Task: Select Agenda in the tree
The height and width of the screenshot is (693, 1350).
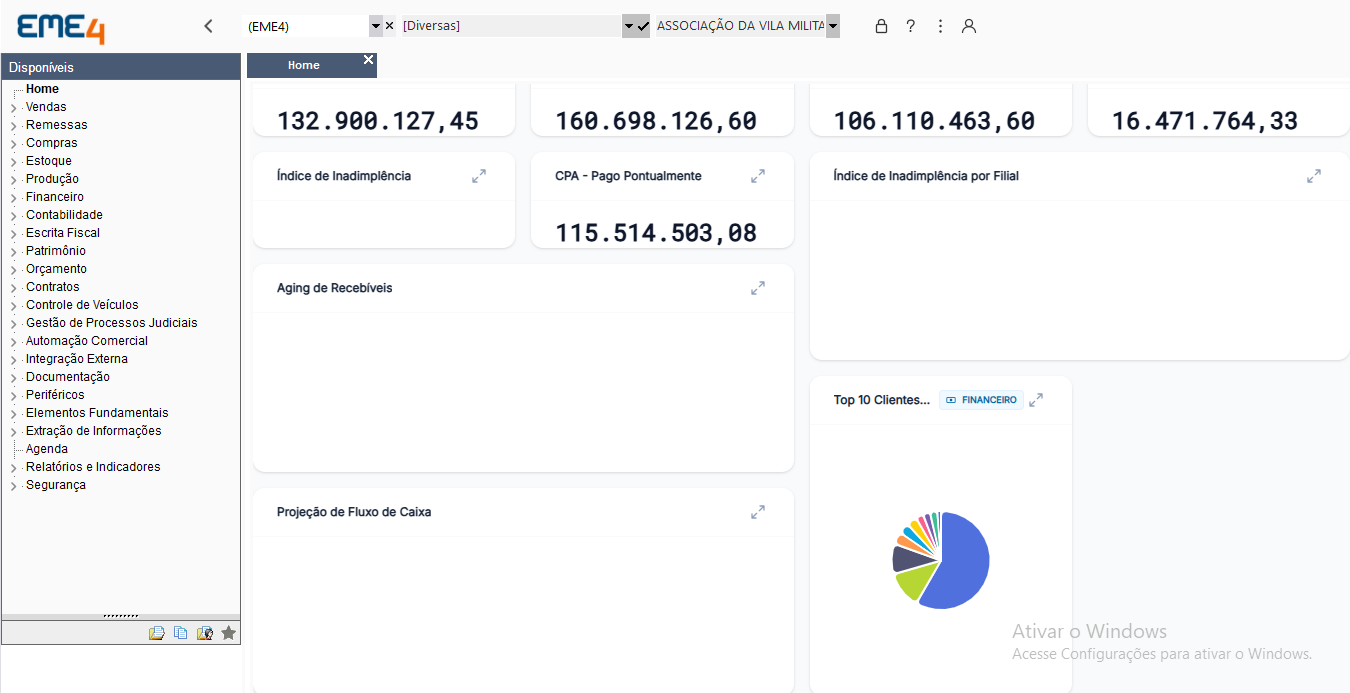Action: coord(47,449)
